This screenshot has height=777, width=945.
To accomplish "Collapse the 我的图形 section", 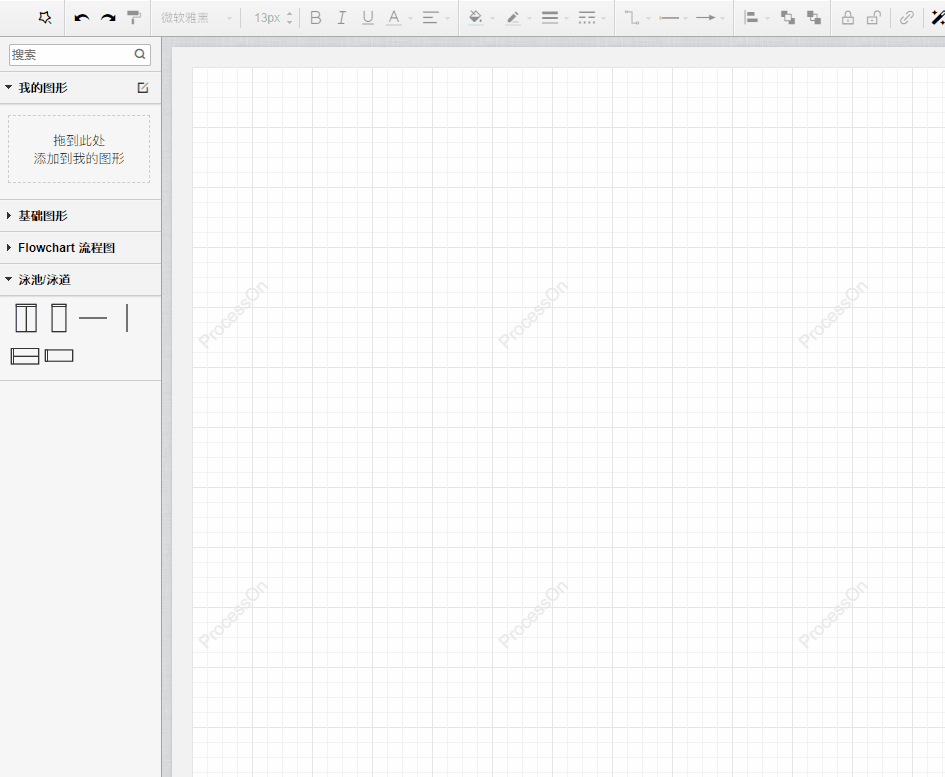I will click(x=8, y=87).
